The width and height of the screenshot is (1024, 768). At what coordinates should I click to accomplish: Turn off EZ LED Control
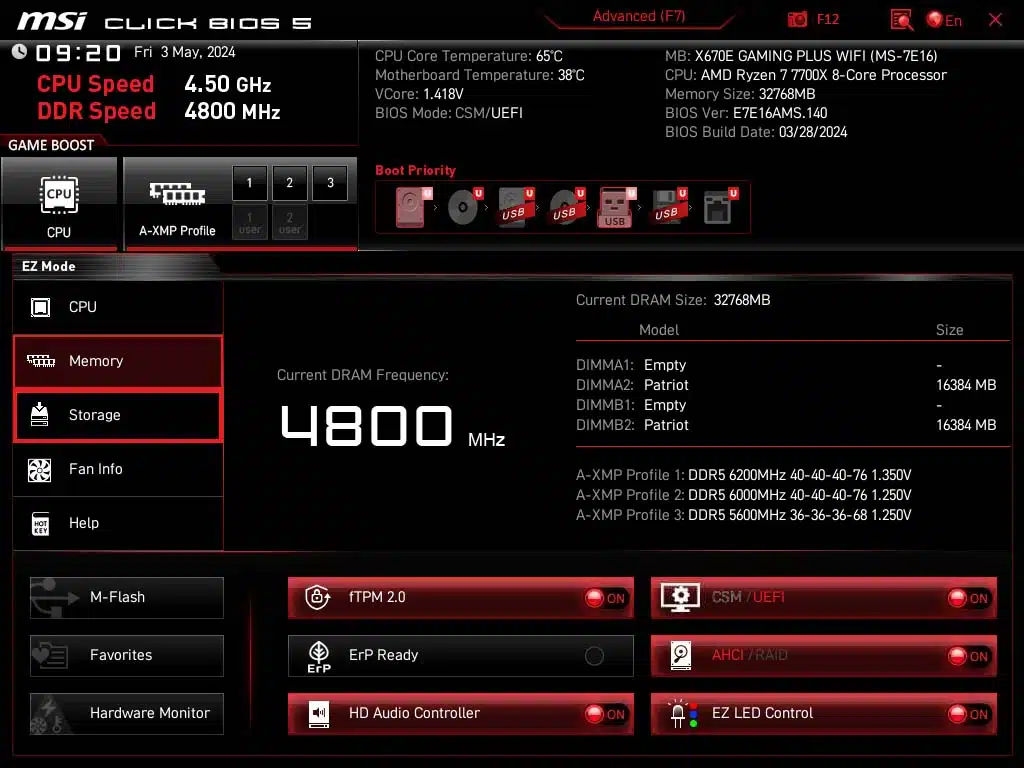tap(968, 714)
